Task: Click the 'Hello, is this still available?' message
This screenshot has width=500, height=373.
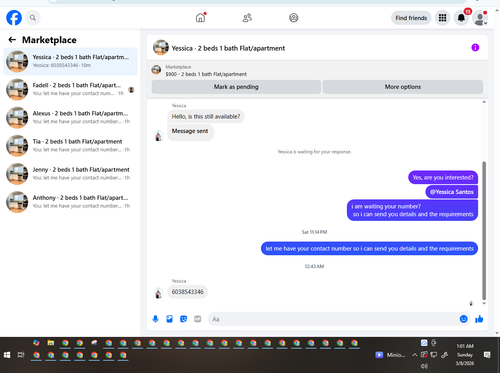Action: pyautogui.click(x=206, y=116)
